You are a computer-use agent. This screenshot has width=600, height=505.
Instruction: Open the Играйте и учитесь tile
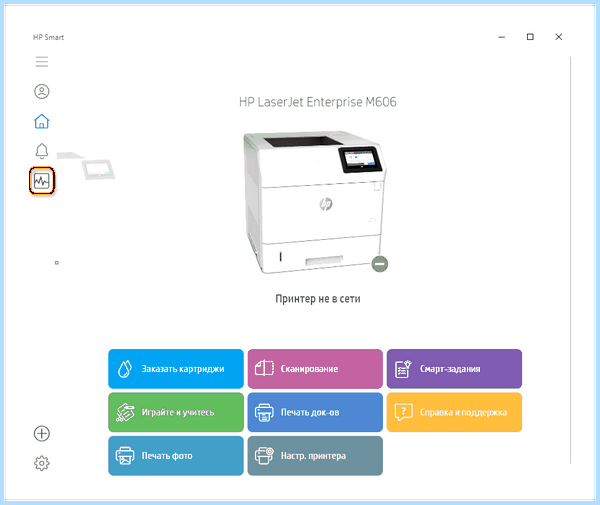pos(176,412)
